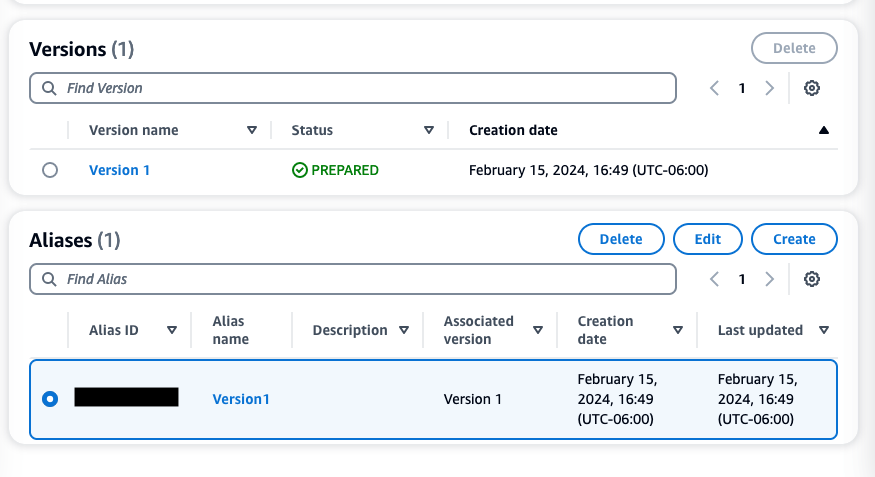Sort by Status column arrow

click(x=429, y=130)
